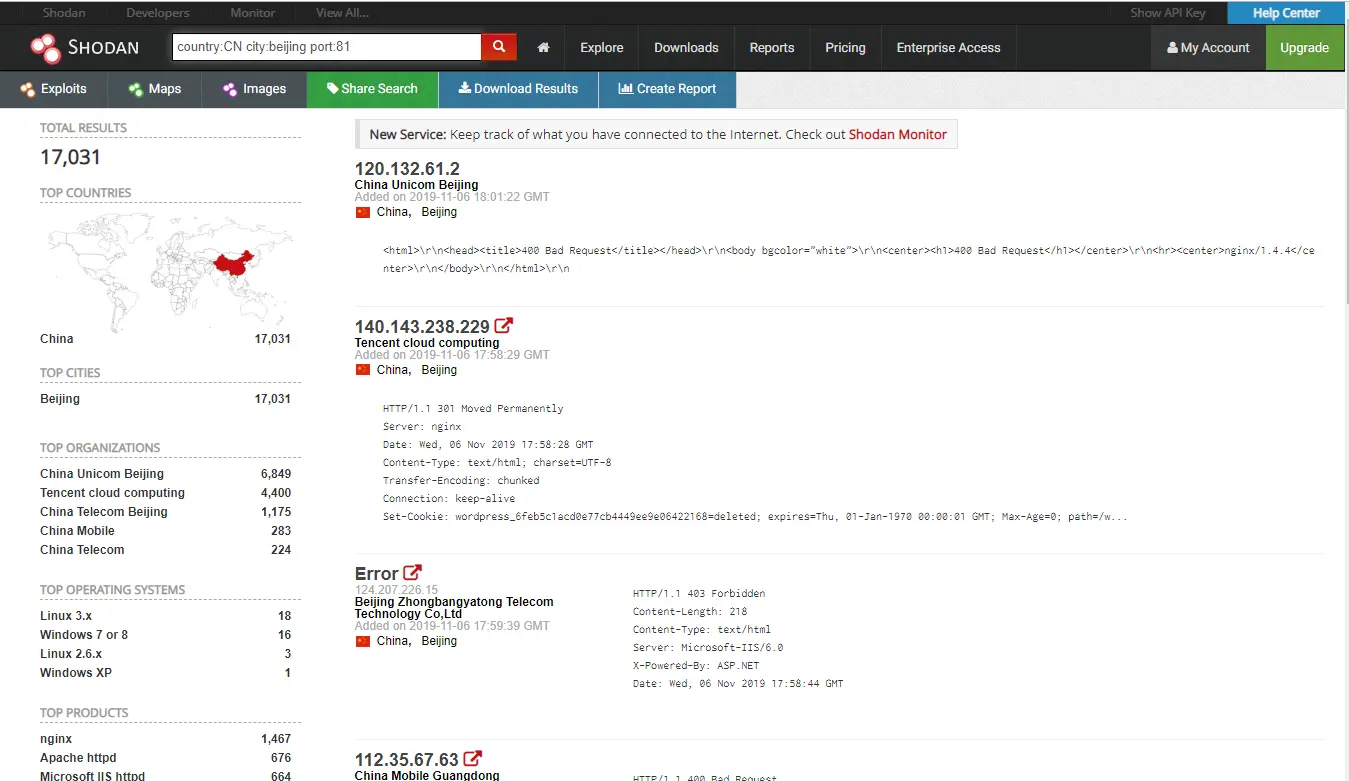Image resolution: width=1349 pixels, height=781 pixels.
Task: Open the Error result title
Action: (377, 574)
